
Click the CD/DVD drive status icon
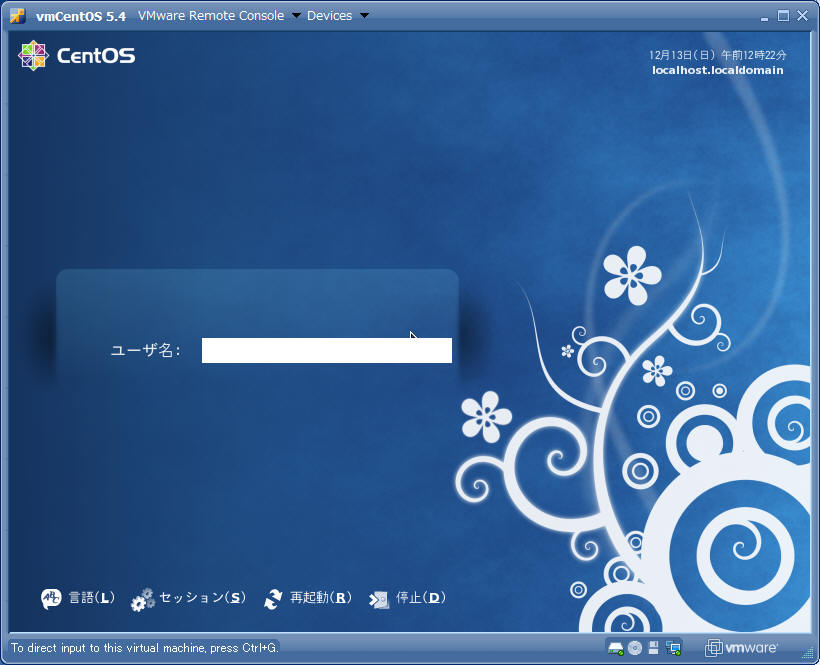tap(635, 648)
